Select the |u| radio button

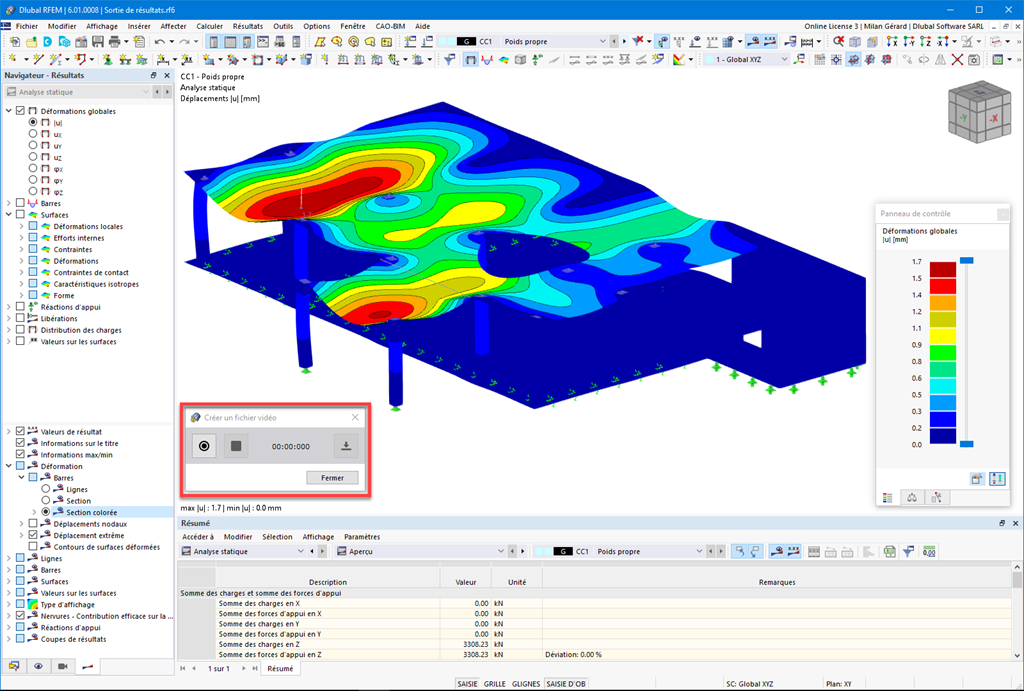[33, 122]
